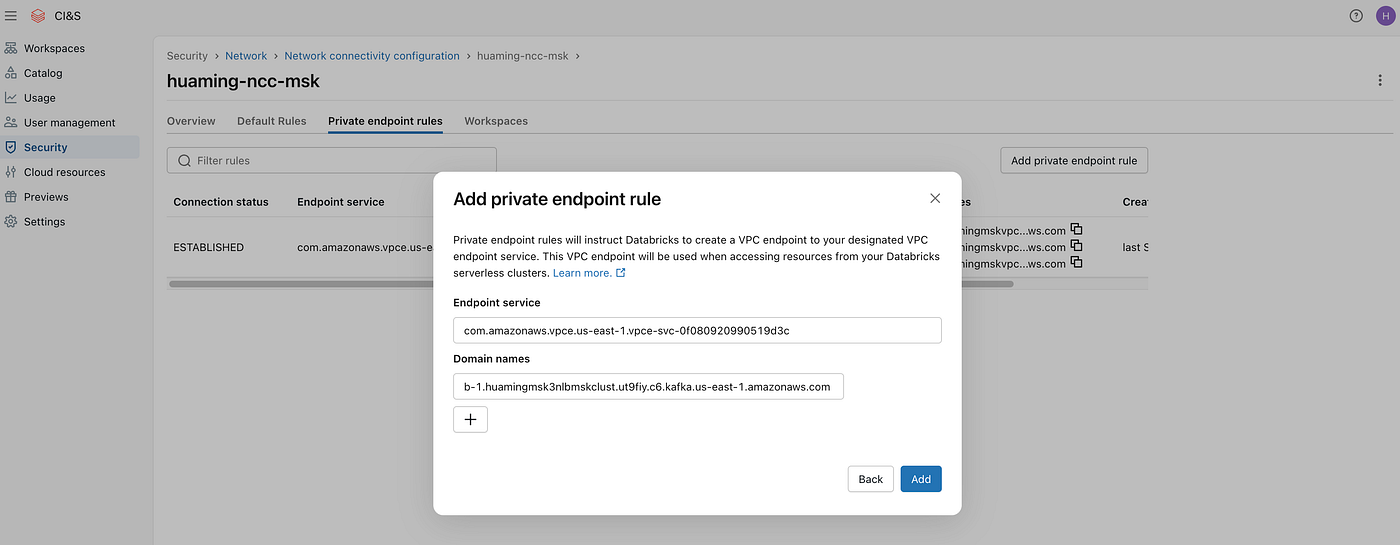Viewport: 1400px width, 545px height.
Task: Click the ESTABLISHED status cell
Action: (208, 247)
